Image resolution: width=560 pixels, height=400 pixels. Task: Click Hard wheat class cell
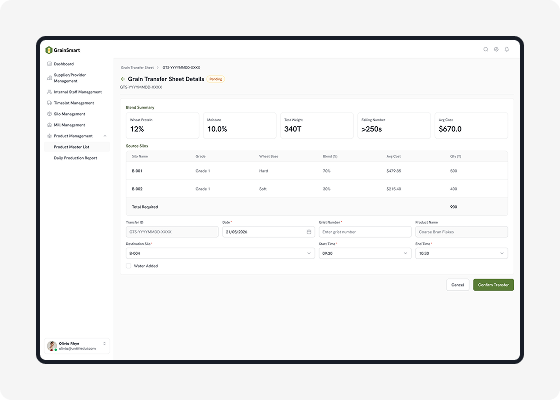tap(263, 171)
